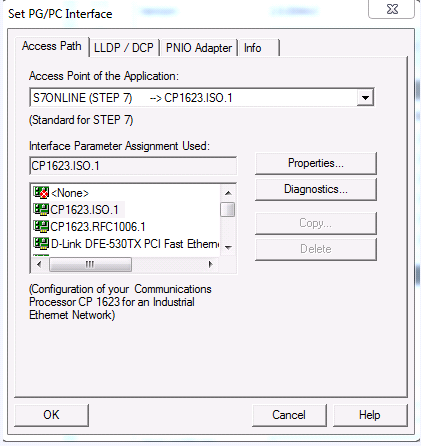Go to the Info tab
421x446 pixels.
pos(259,48)
